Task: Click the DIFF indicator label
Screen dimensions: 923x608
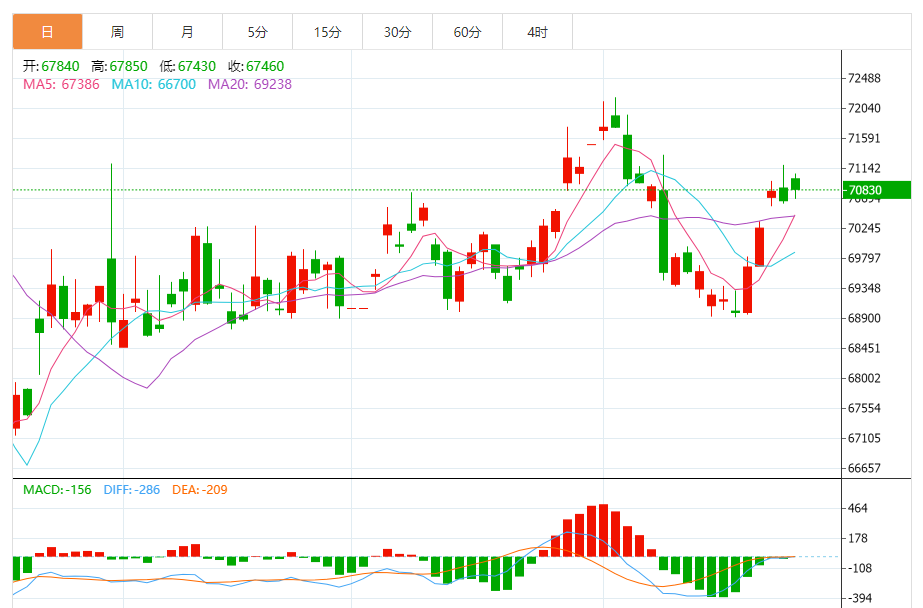Action: tap(134, 489)
